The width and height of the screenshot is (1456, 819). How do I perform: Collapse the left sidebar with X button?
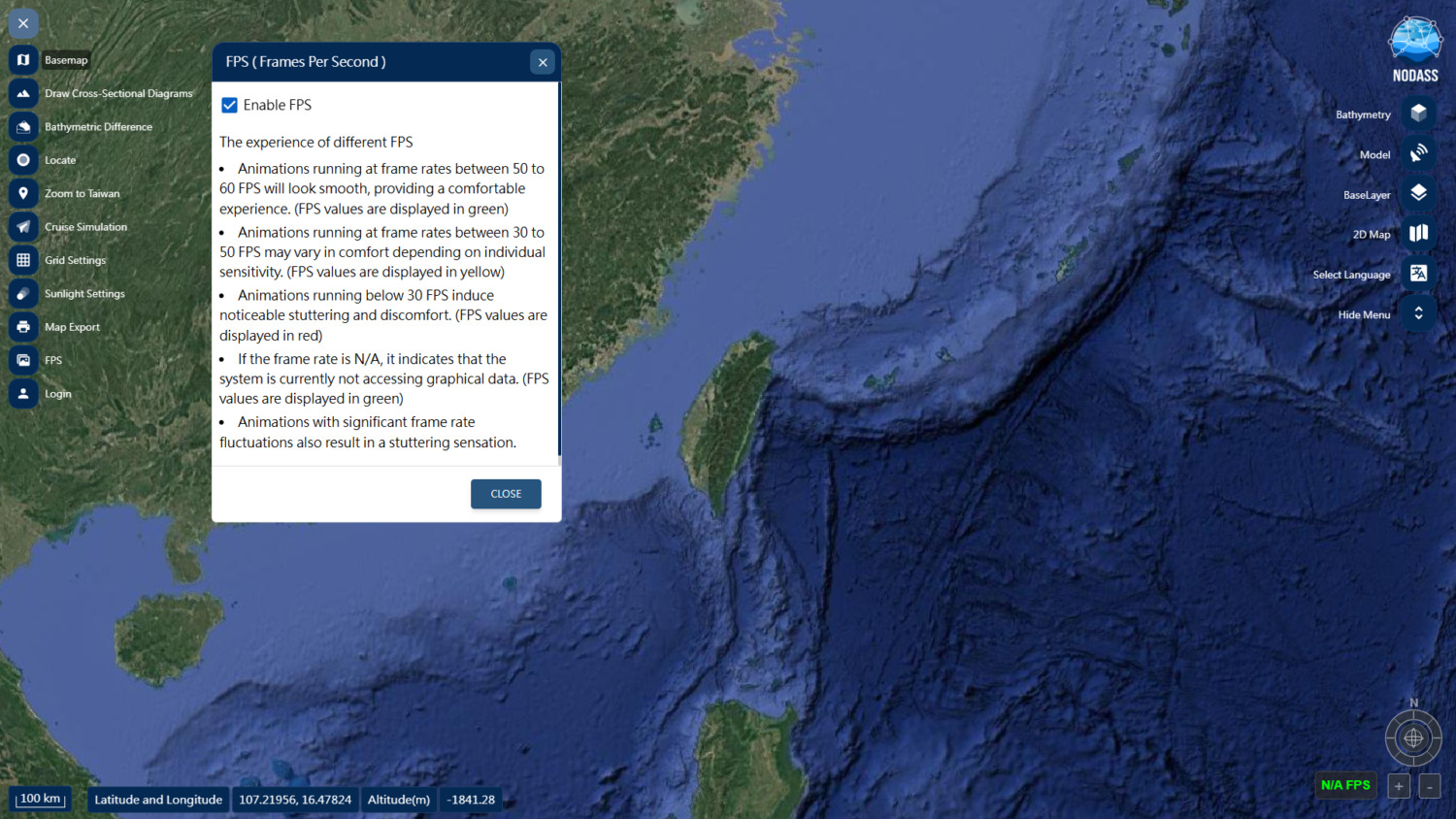23,23
